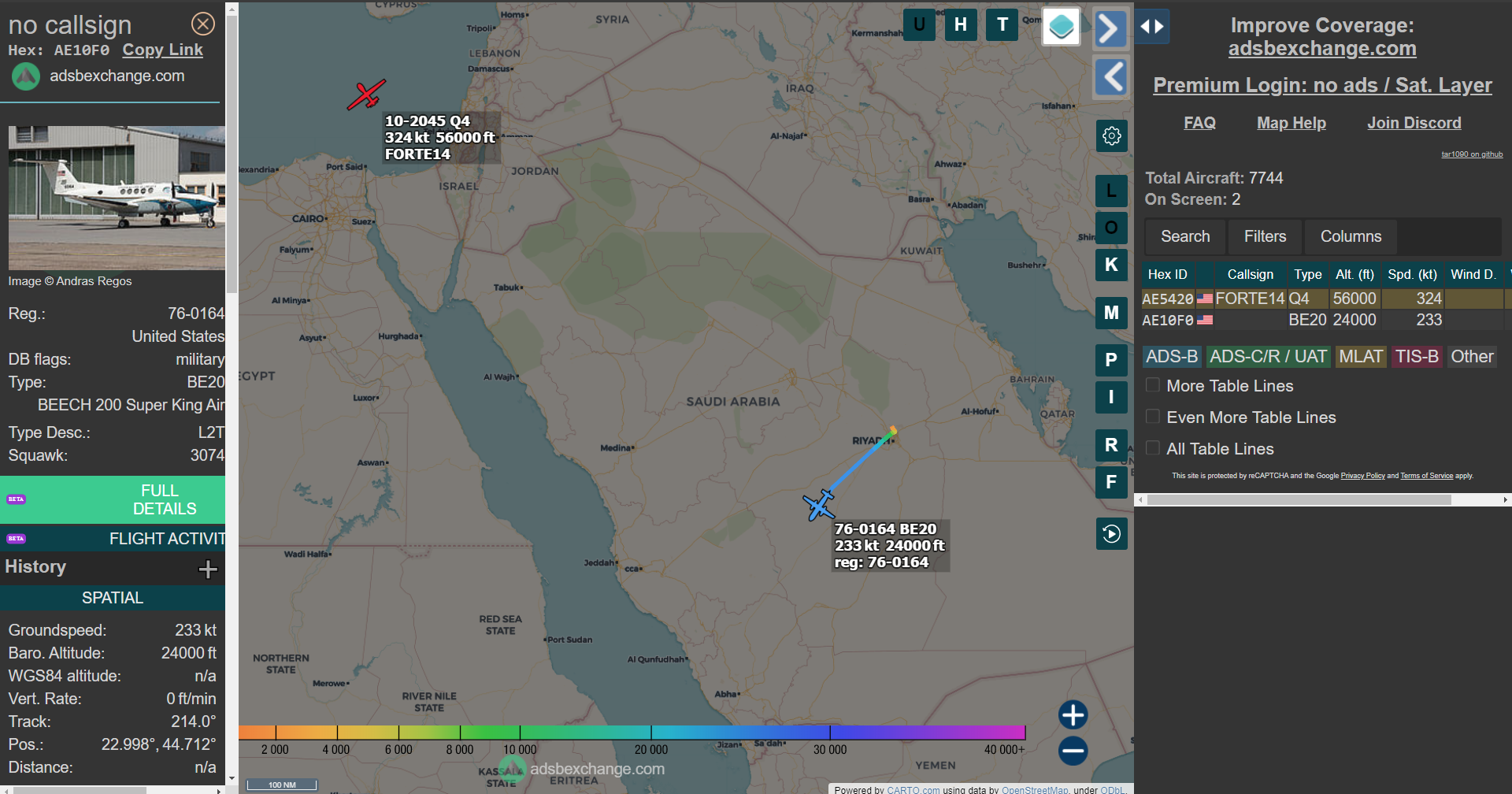Sort table by Spd. (kt) column
1512x794 pixels.
[1413, 274]
